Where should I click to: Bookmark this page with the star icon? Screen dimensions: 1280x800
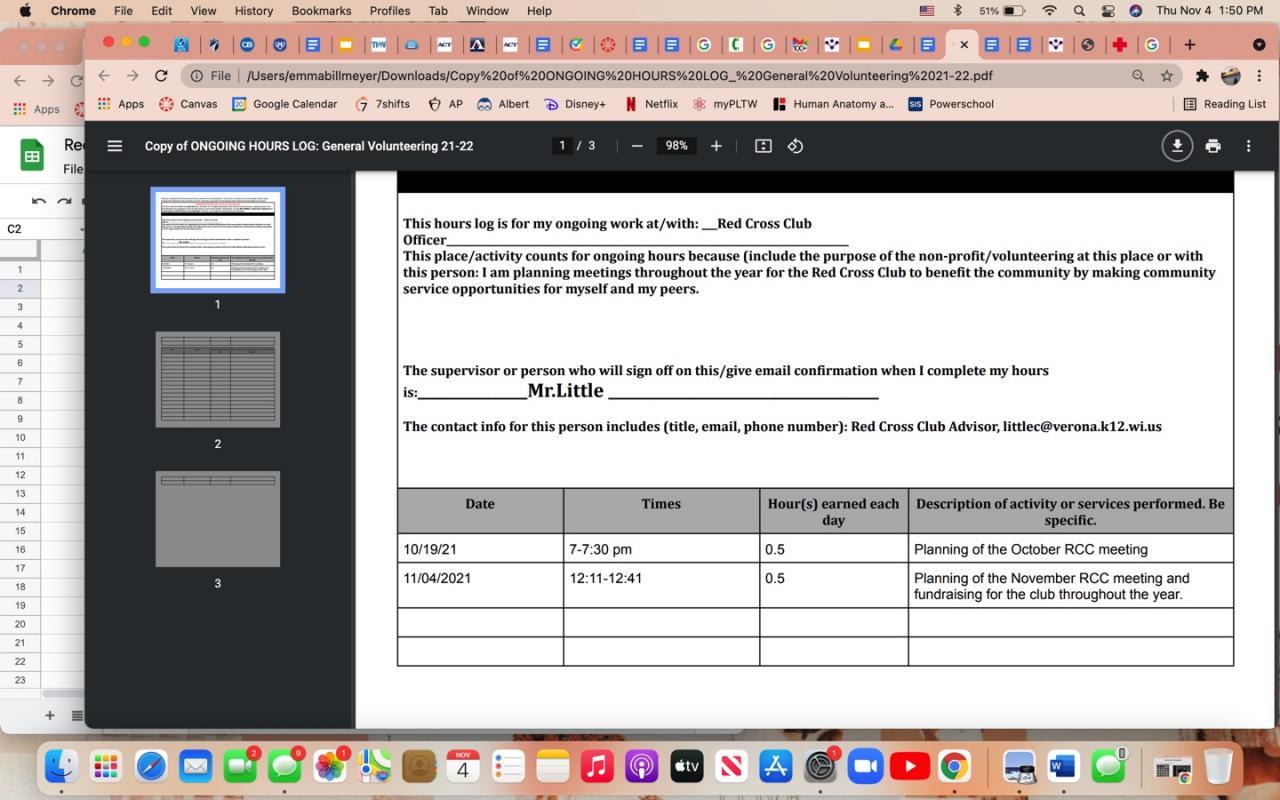[x=1166, y=76]
